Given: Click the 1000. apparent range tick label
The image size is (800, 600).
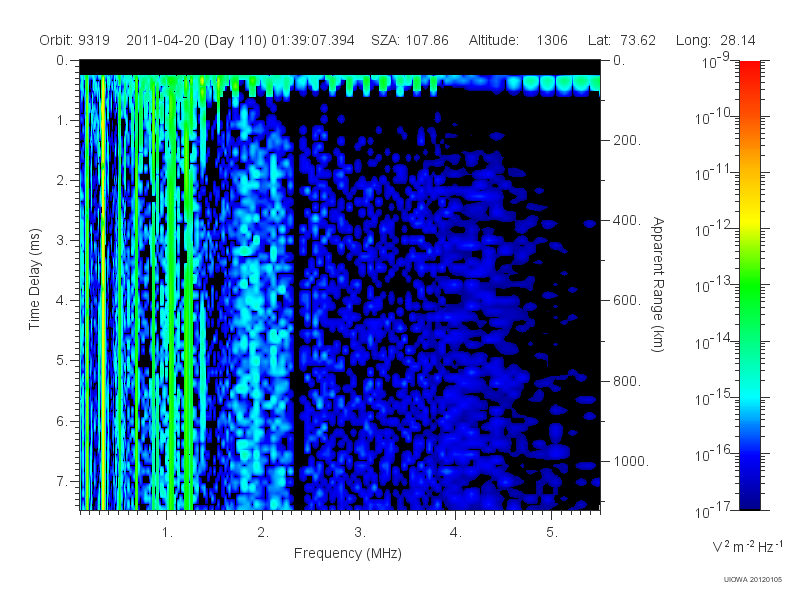Looking at the screenshot, I should point(631,461).
